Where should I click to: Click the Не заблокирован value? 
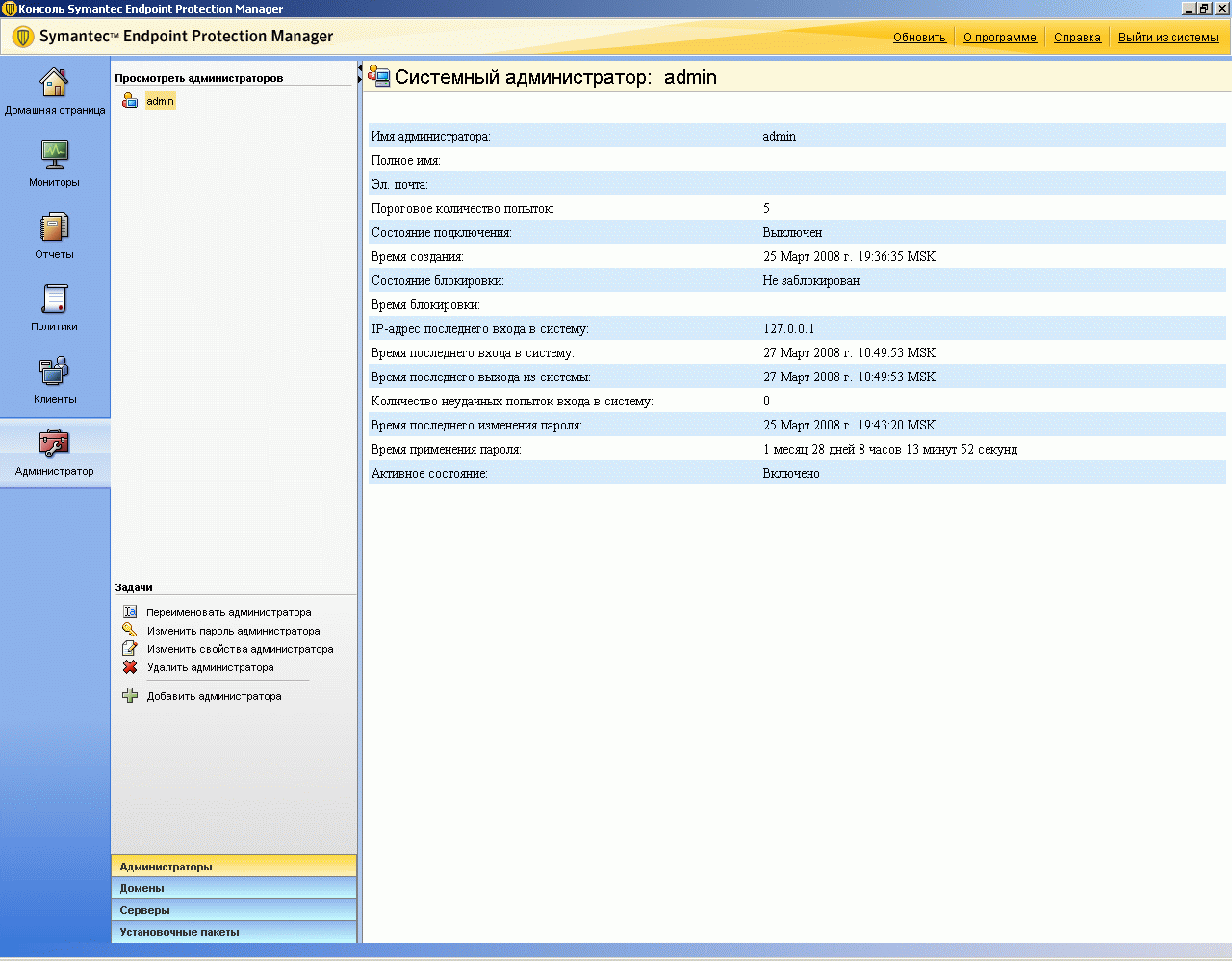(x=810, y=281)
